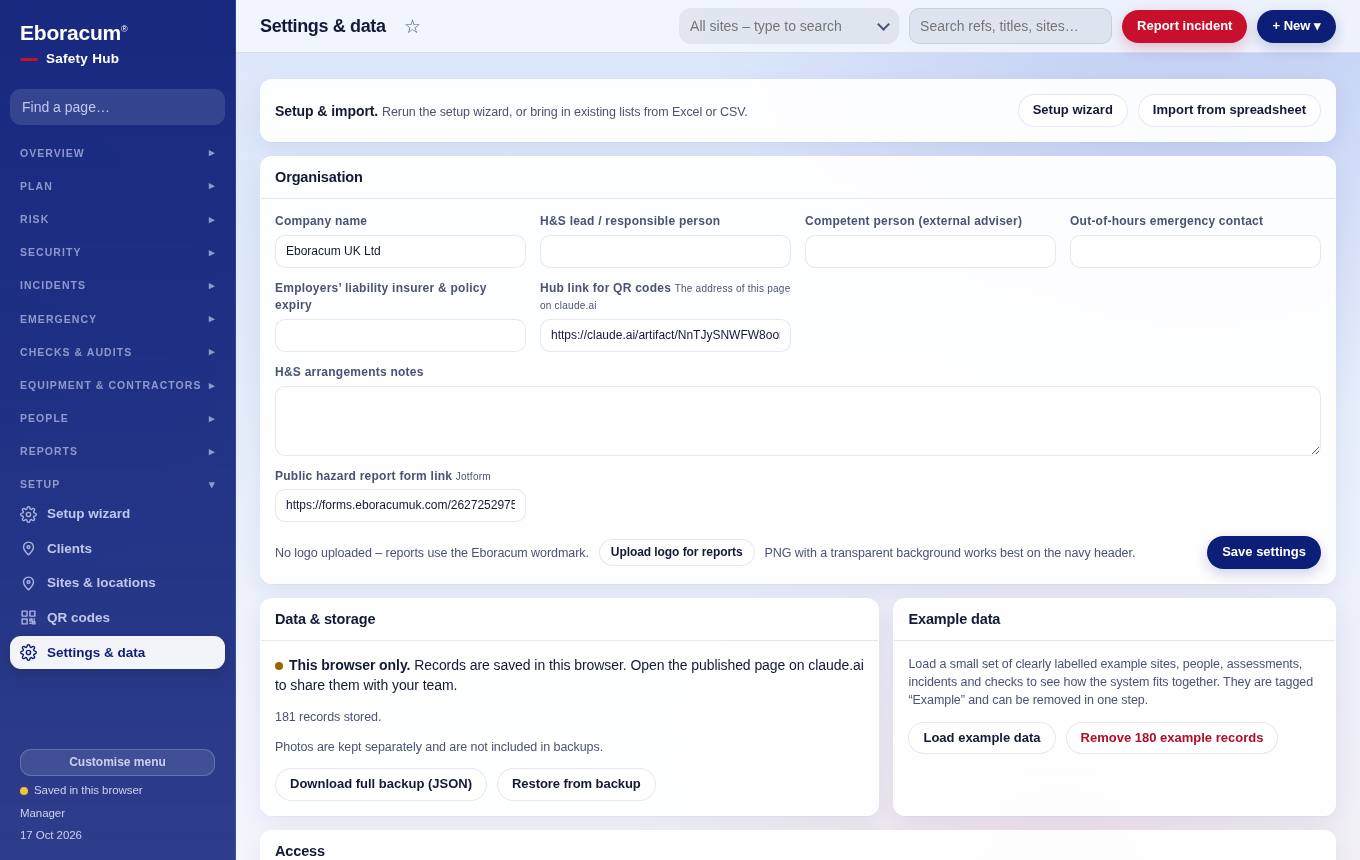Select Setup wizard in sidebar menu
This screenshot has height=860, width=1360.
117,514
